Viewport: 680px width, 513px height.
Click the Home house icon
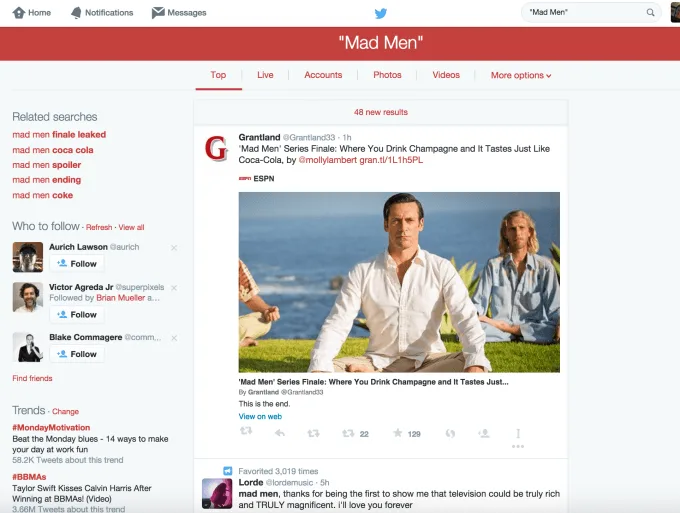[19, 13]
